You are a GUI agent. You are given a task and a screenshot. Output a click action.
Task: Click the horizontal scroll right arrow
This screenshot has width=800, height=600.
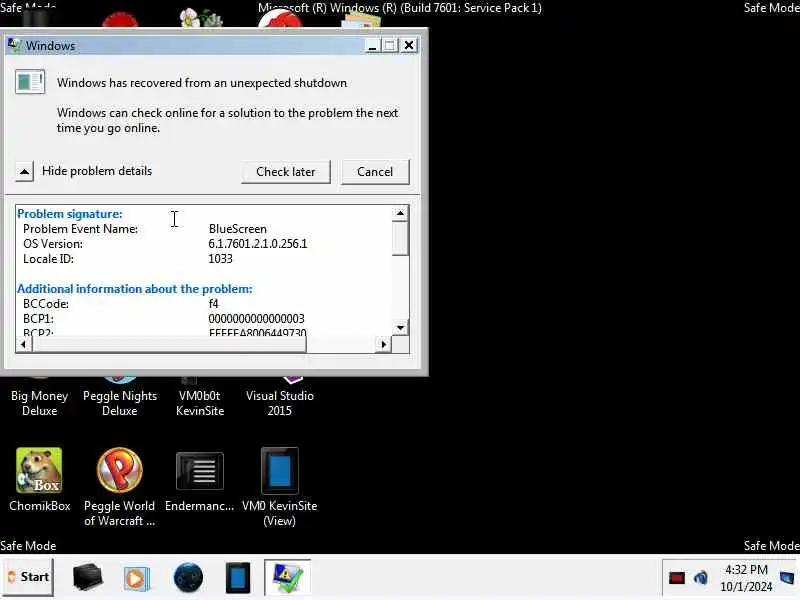tap(384, 344)
